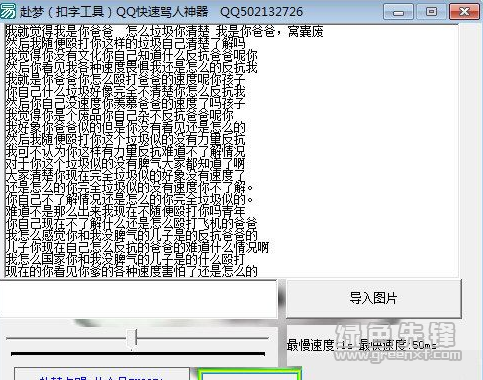Screen dimensions: 483x380
Task: Click the green app icon in title bar
Action: (8, 11)
